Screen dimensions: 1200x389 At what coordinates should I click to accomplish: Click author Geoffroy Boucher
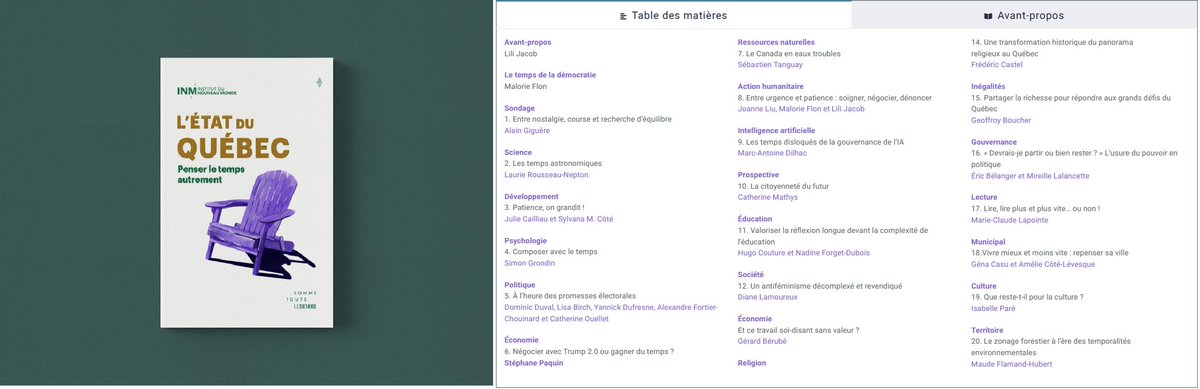1001,119
